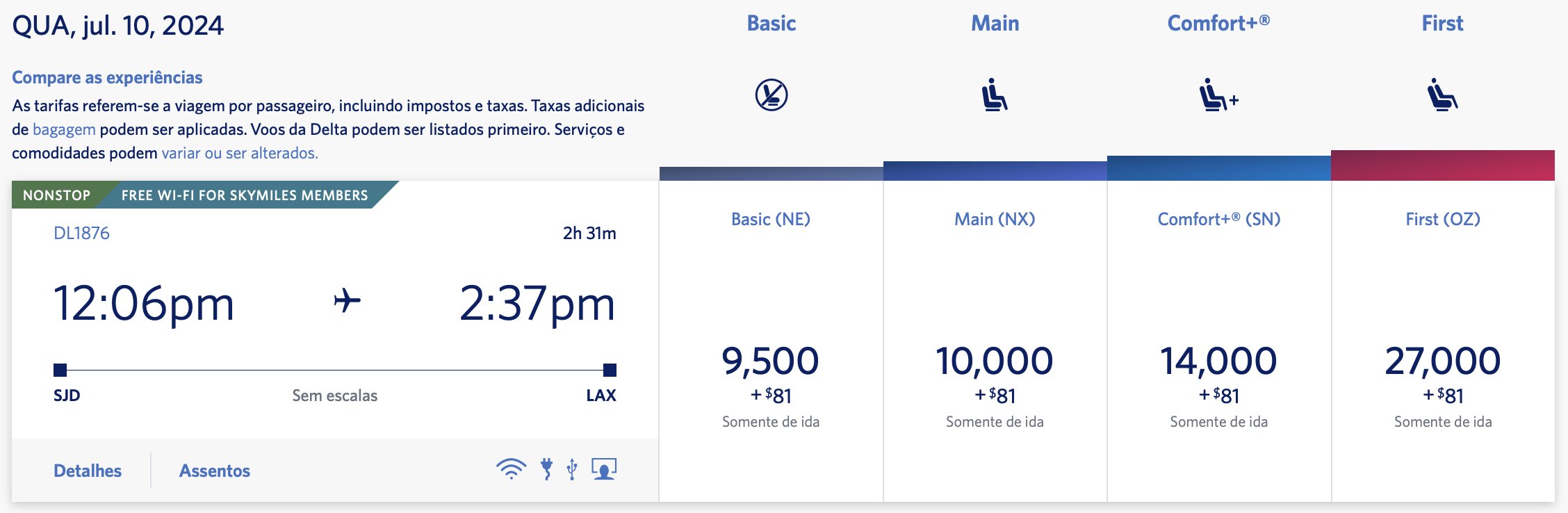Click the USB port amenity icon
This screenshot has height=513, width=1568.
click(572, 469)
